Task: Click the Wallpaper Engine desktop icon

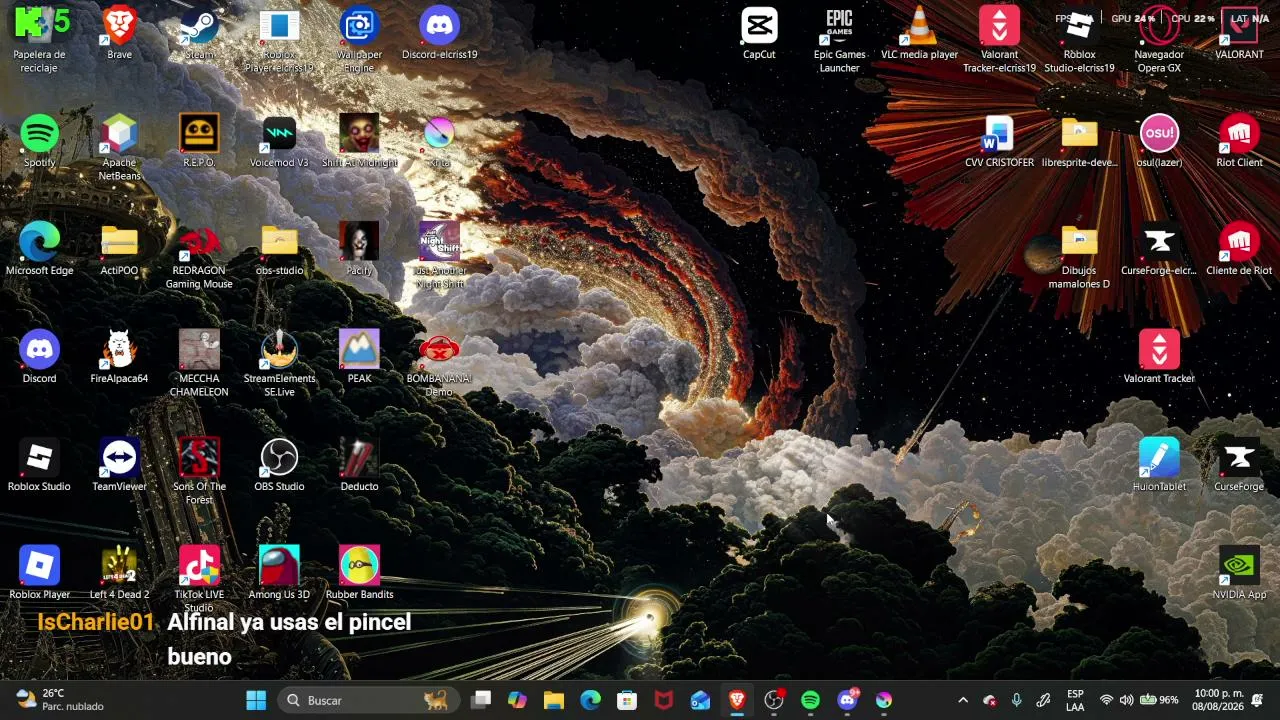Action: [359, 40]
